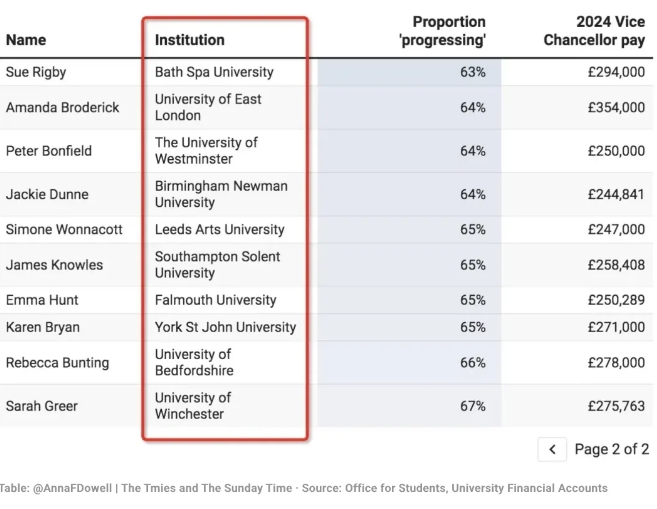Click Bath Spa University cell

[x=214, y=72]
